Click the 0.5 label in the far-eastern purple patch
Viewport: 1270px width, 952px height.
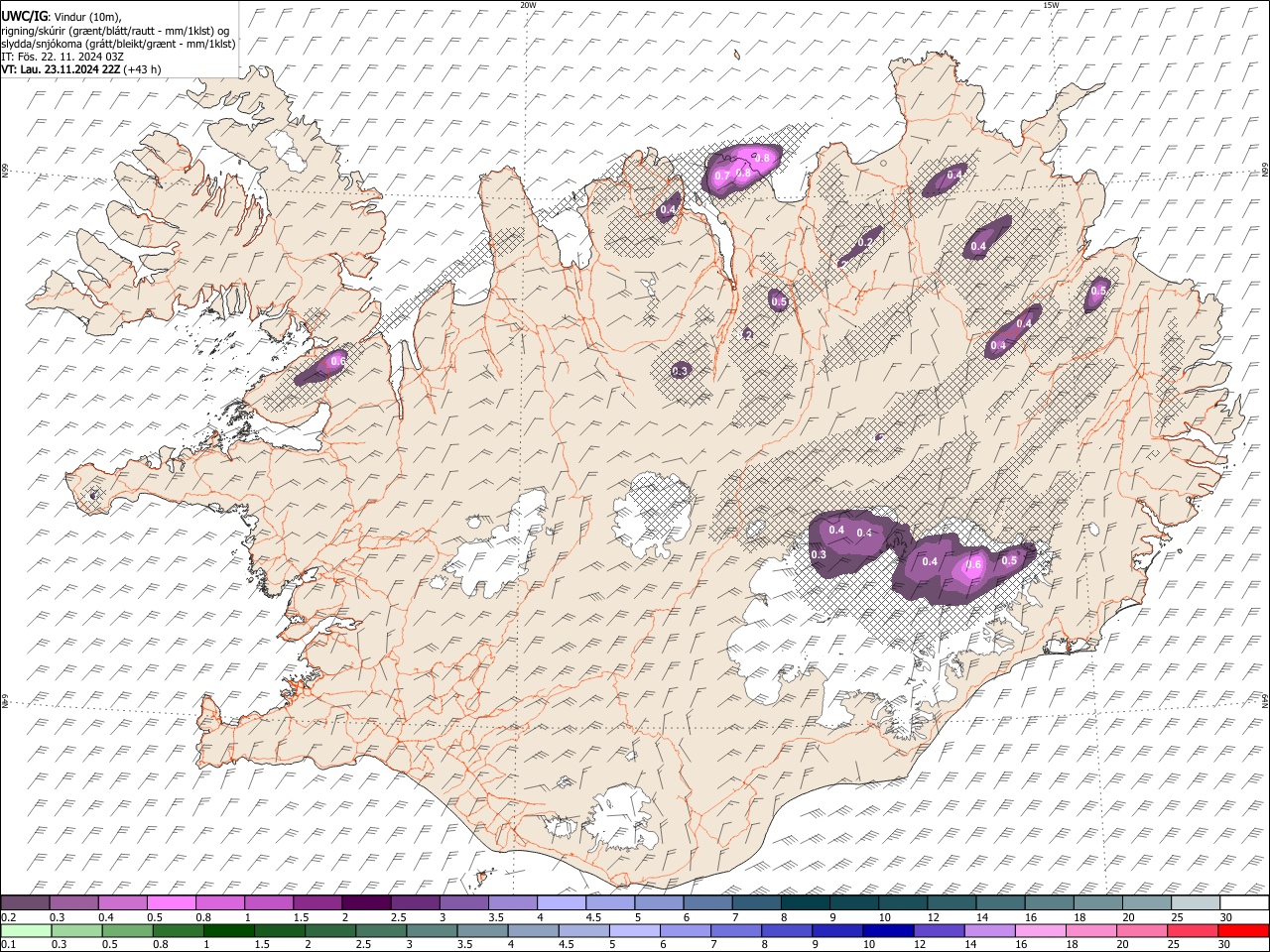point(1098,291)
